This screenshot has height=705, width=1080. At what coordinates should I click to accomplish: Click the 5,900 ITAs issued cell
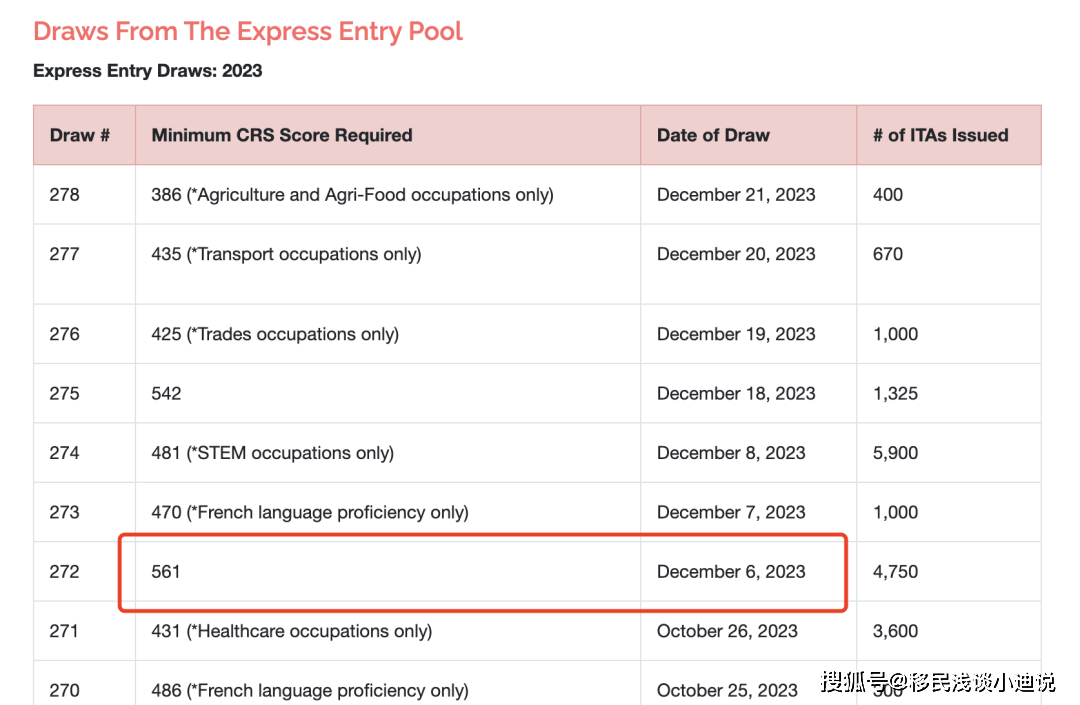click(x=895, y=453)
